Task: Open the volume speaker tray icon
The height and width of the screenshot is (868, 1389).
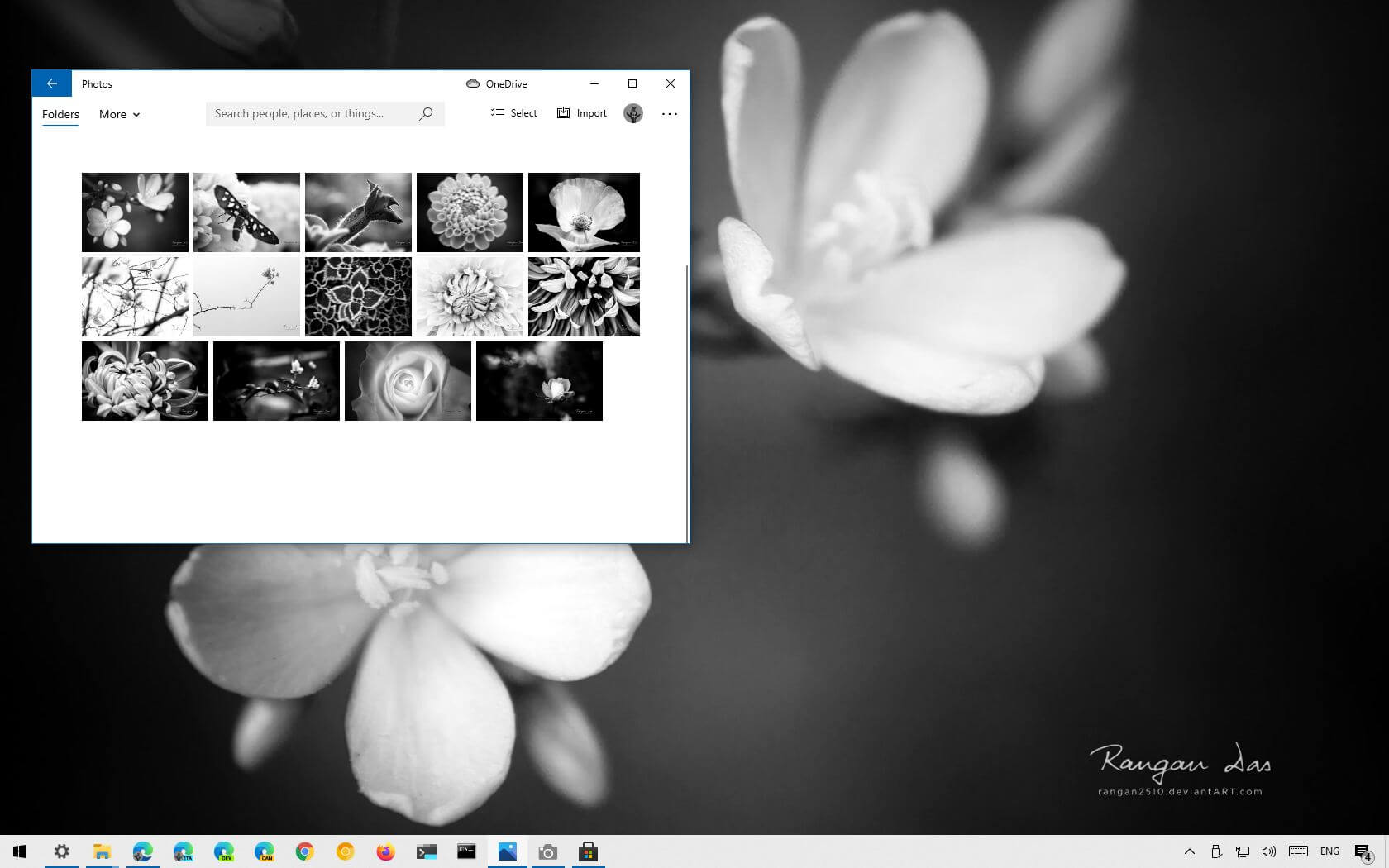Action: pos(1269,851)
